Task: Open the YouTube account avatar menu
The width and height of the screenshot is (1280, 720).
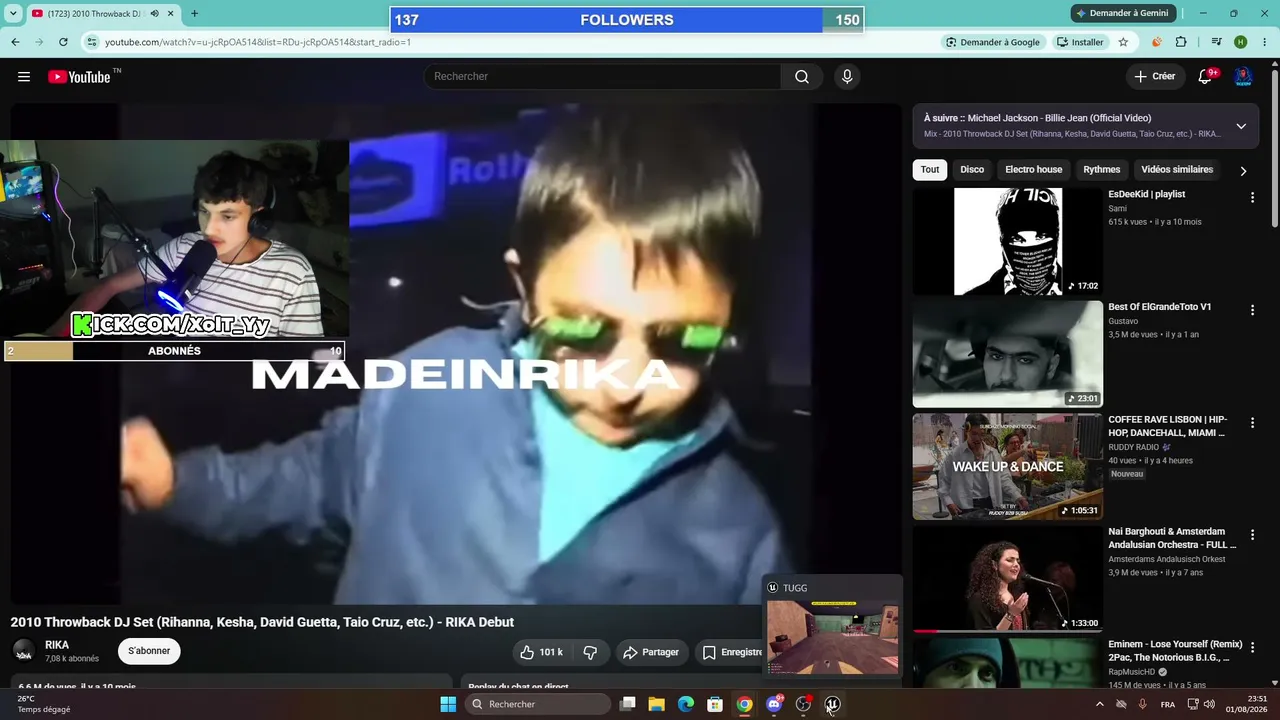Action: tap(1243, 77)
